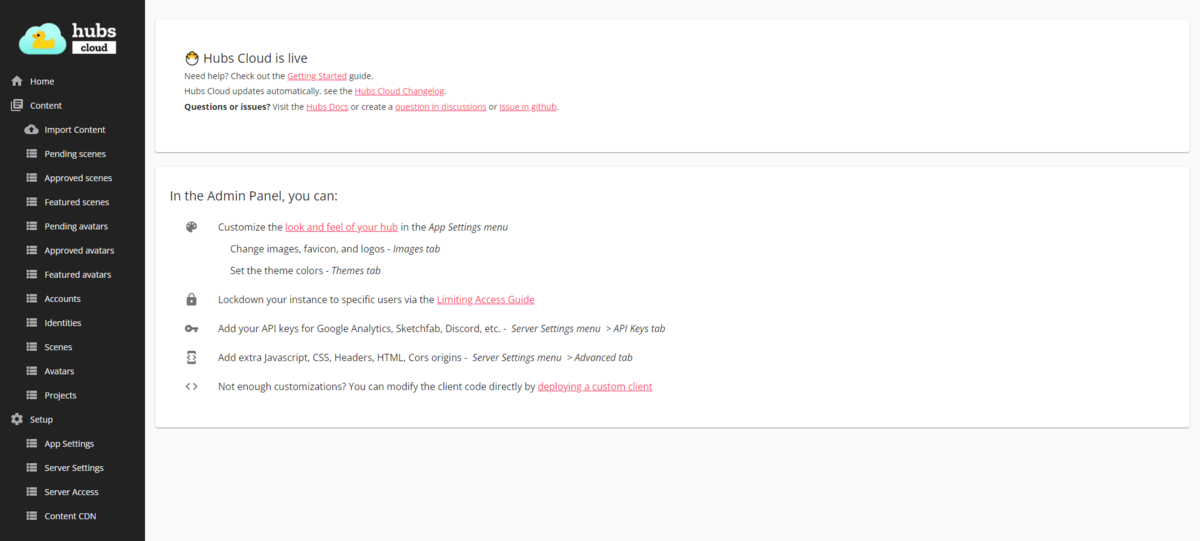The image size is (1200, 541).
Task: Open Server Settings
Action: (72, 468)
